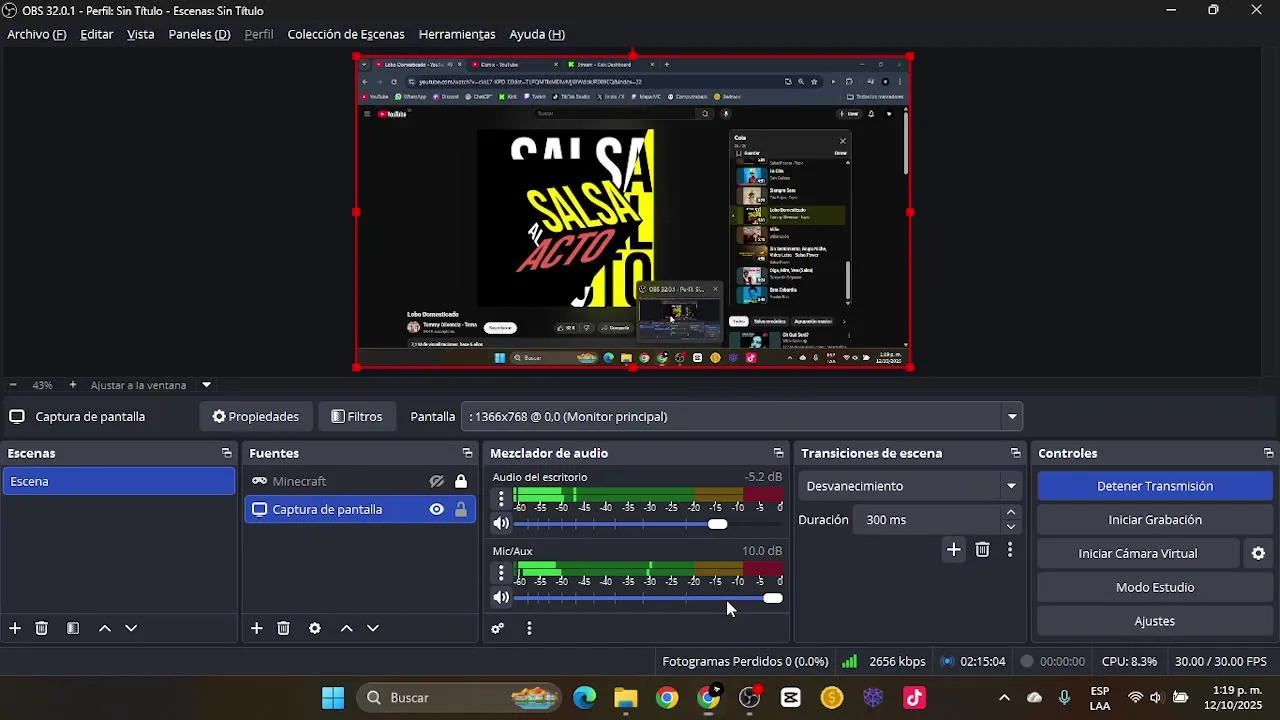Move scene up arrow in Escenas panel

[x=104, y=628]
